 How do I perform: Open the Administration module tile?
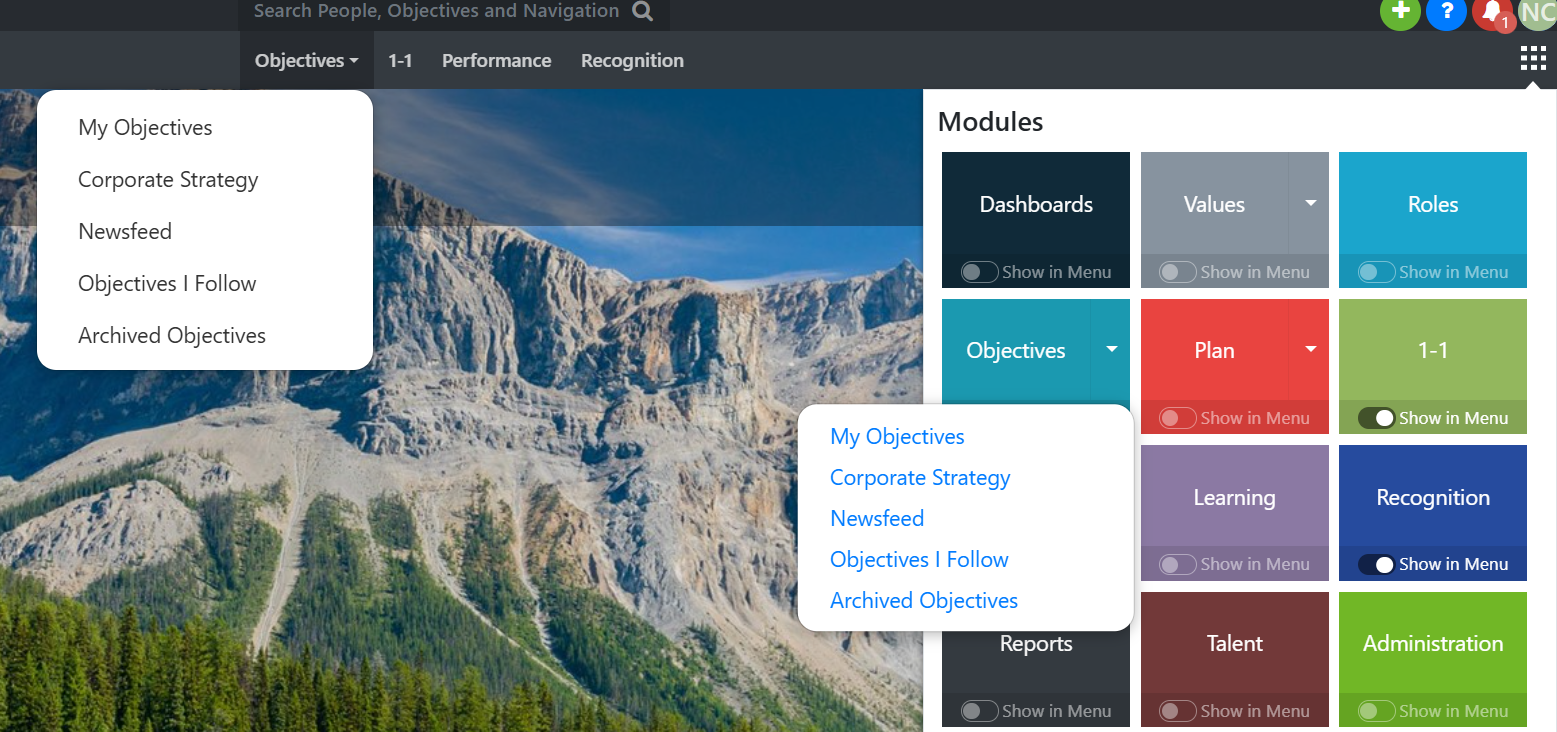tap(1432, 644)
